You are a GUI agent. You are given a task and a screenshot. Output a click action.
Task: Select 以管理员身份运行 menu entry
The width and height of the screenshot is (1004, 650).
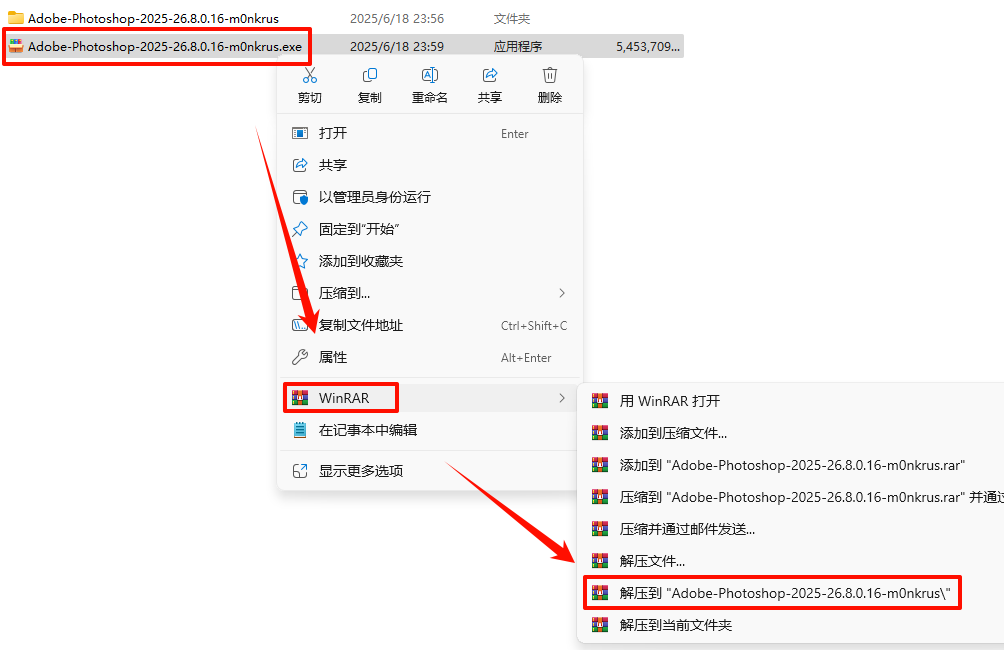430,197
